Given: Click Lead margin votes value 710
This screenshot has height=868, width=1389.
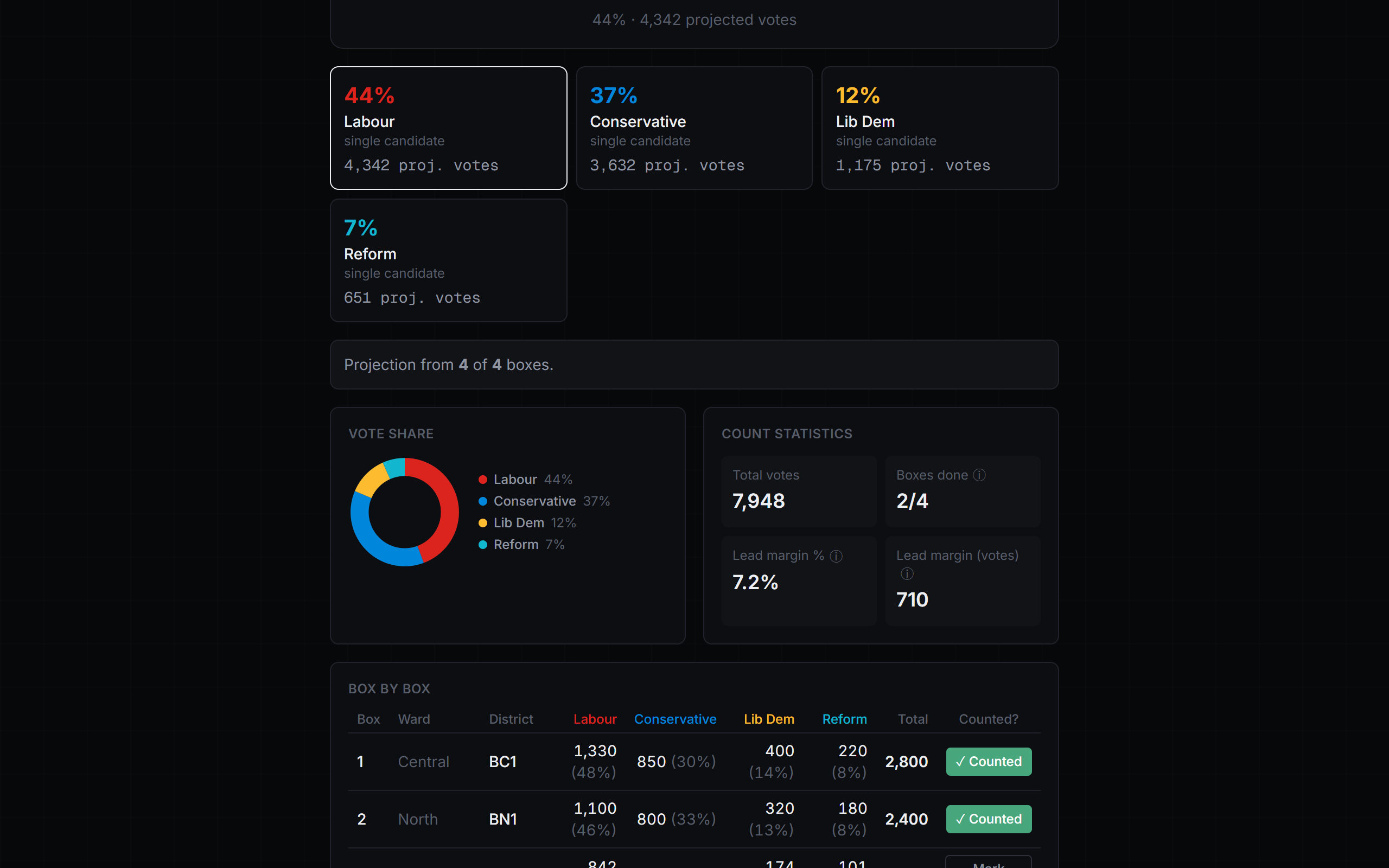Looking at the screenshot, I should click(x=912, y=600).
